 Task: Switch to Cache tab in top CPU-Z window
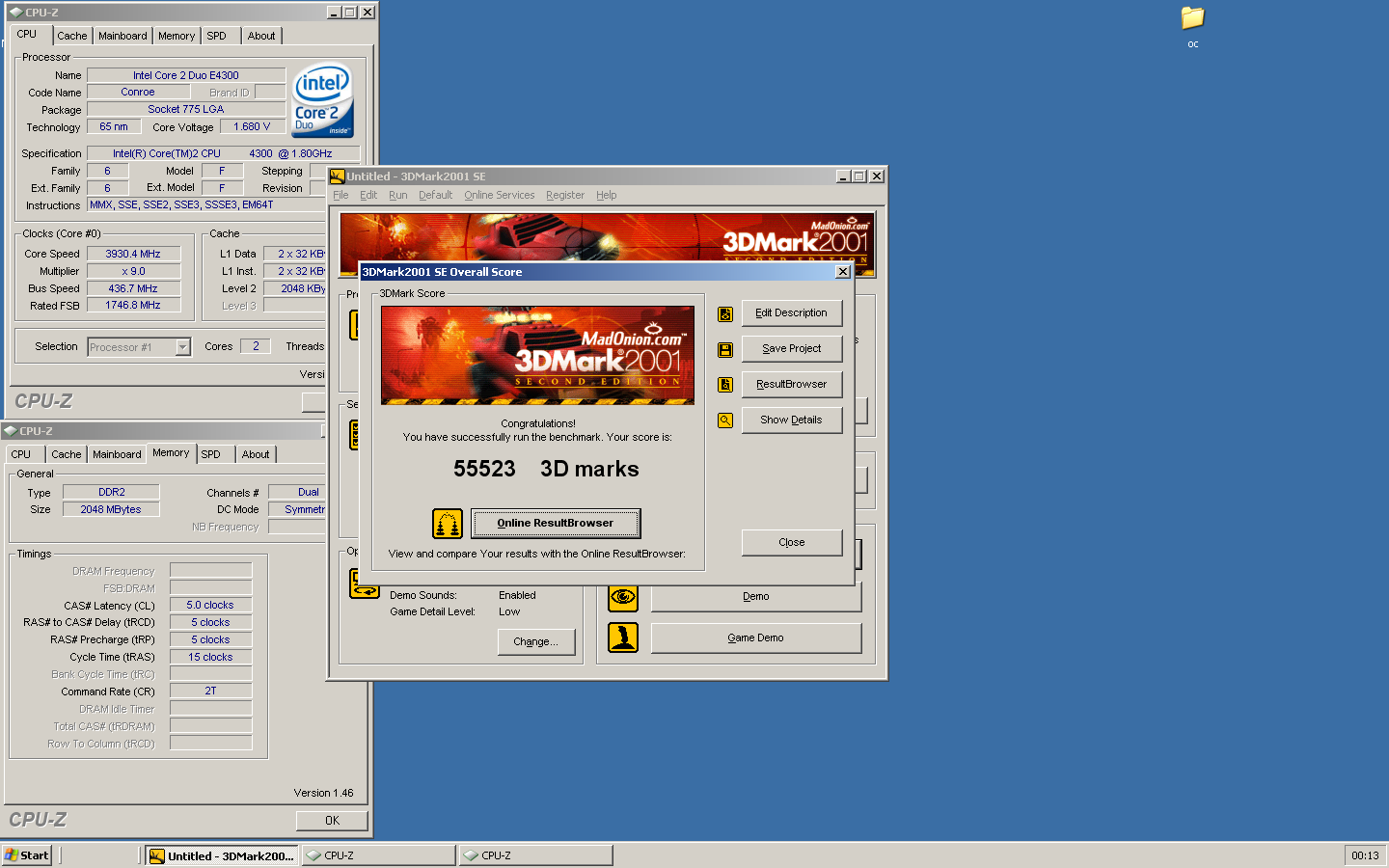coord(72,36)
